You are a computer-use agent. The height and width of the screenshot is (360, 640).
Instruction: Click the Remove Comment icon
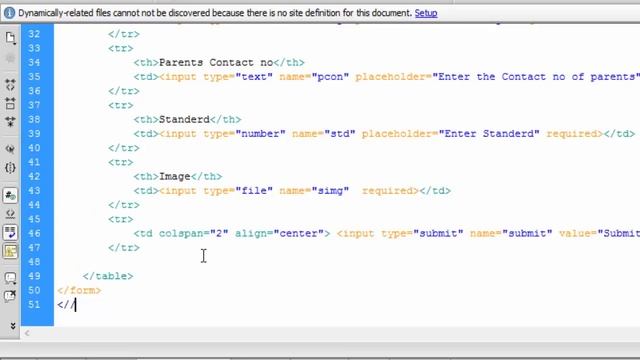(x=10, y=296)
